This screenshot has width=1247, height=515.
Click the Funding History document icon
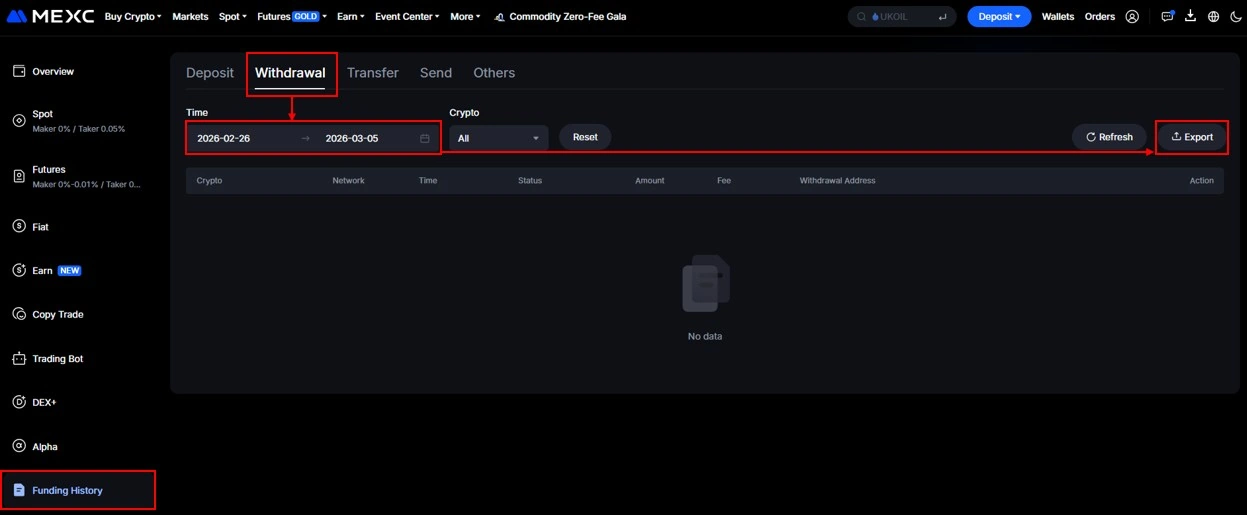[x=19, y=490]
